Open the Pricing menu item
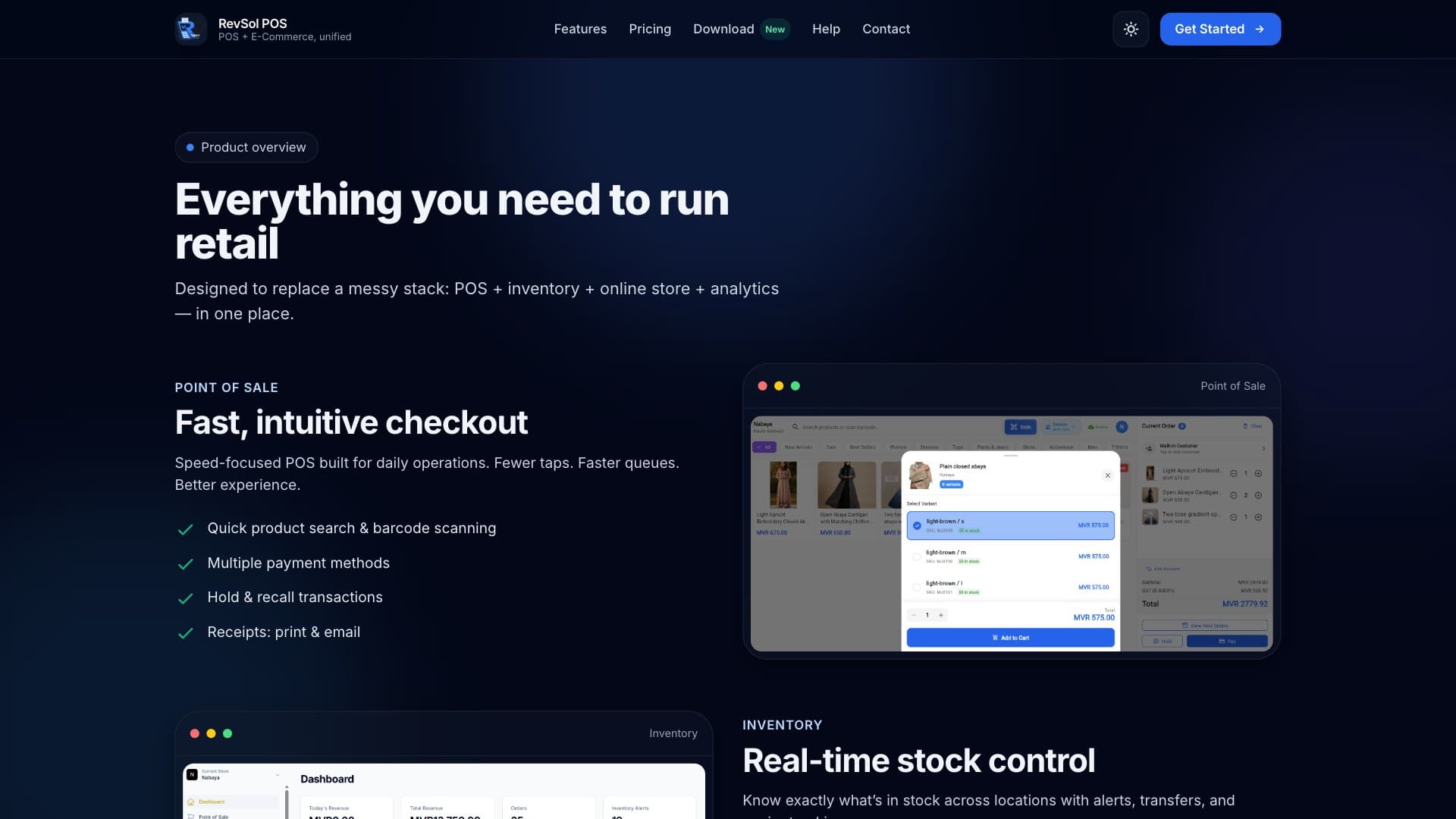1456x819 pixels. (x=650, y=29)
